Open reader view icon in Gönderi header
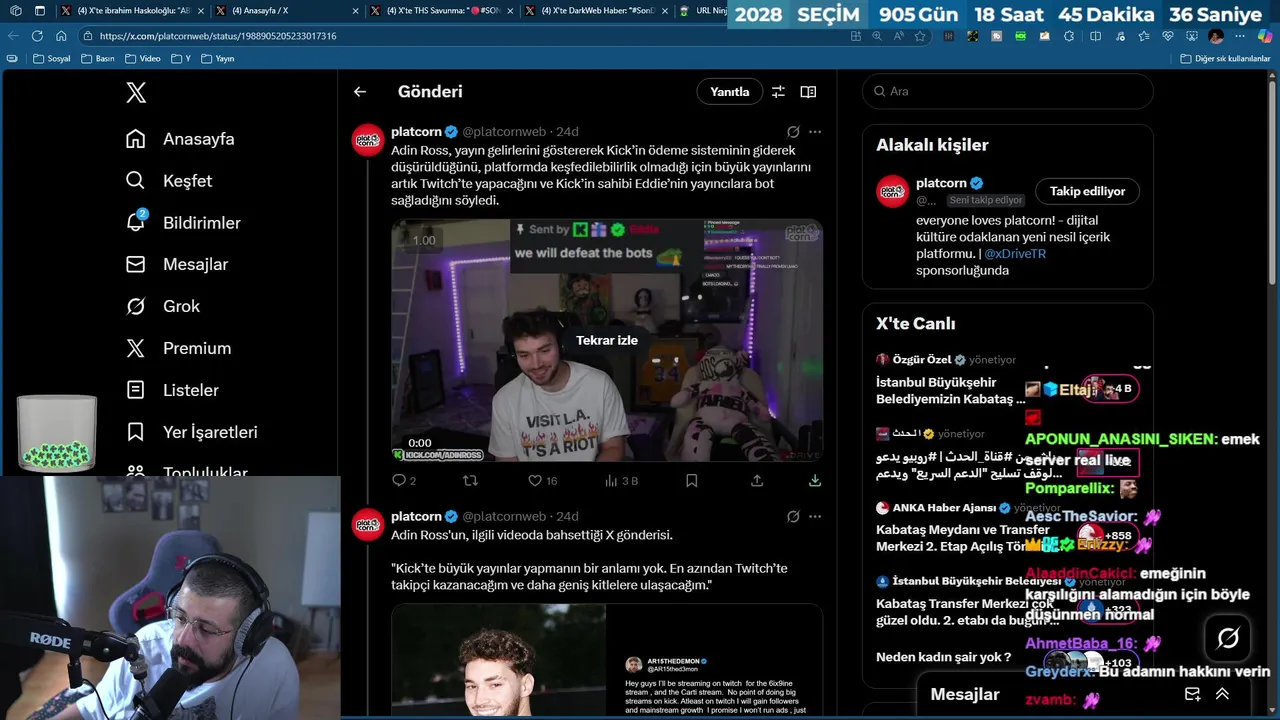This screenshot has width=1280, height=720. pos(808,92)
